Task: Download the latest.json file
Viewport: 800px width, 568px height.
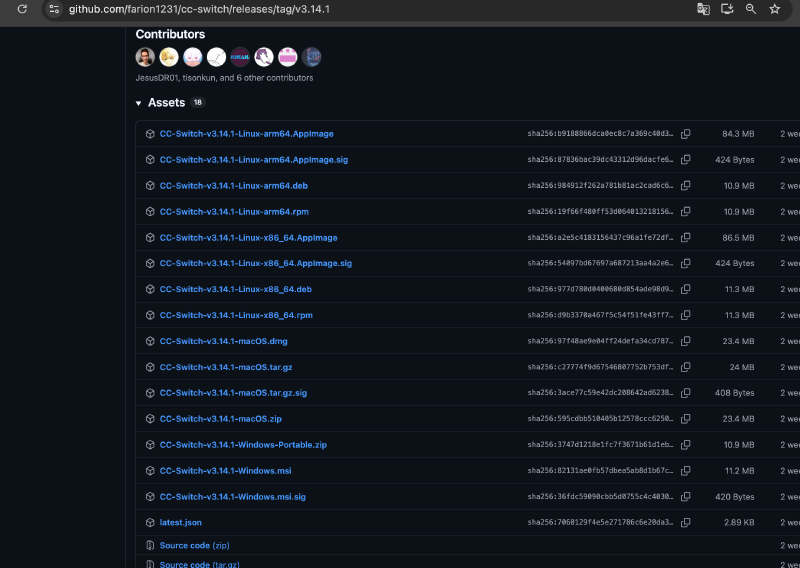Action: [181, 523]
